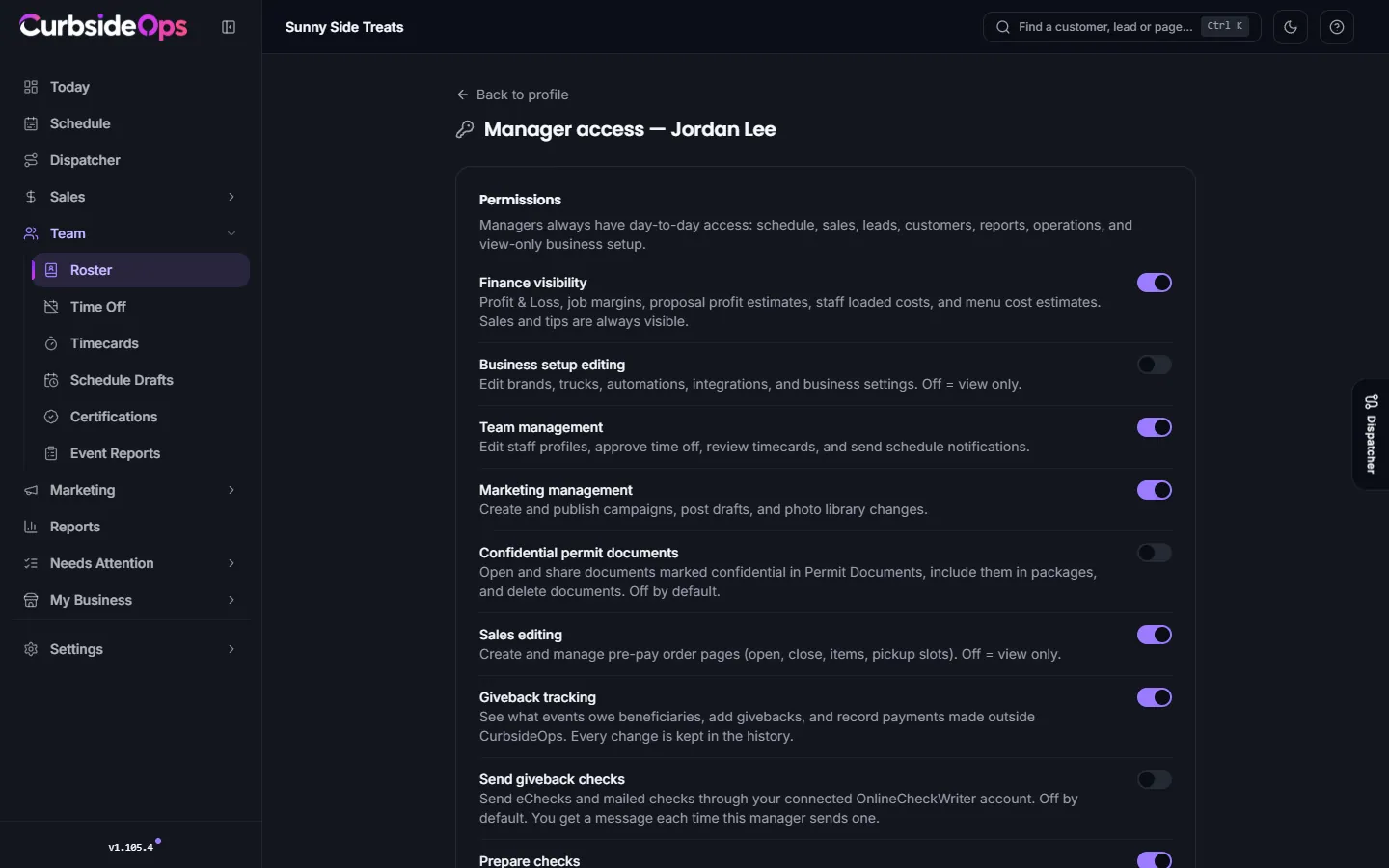Viewport: 1389px width, 868px height.
Task: Toggle dark mode moon icon
Action: [1291, 27]
